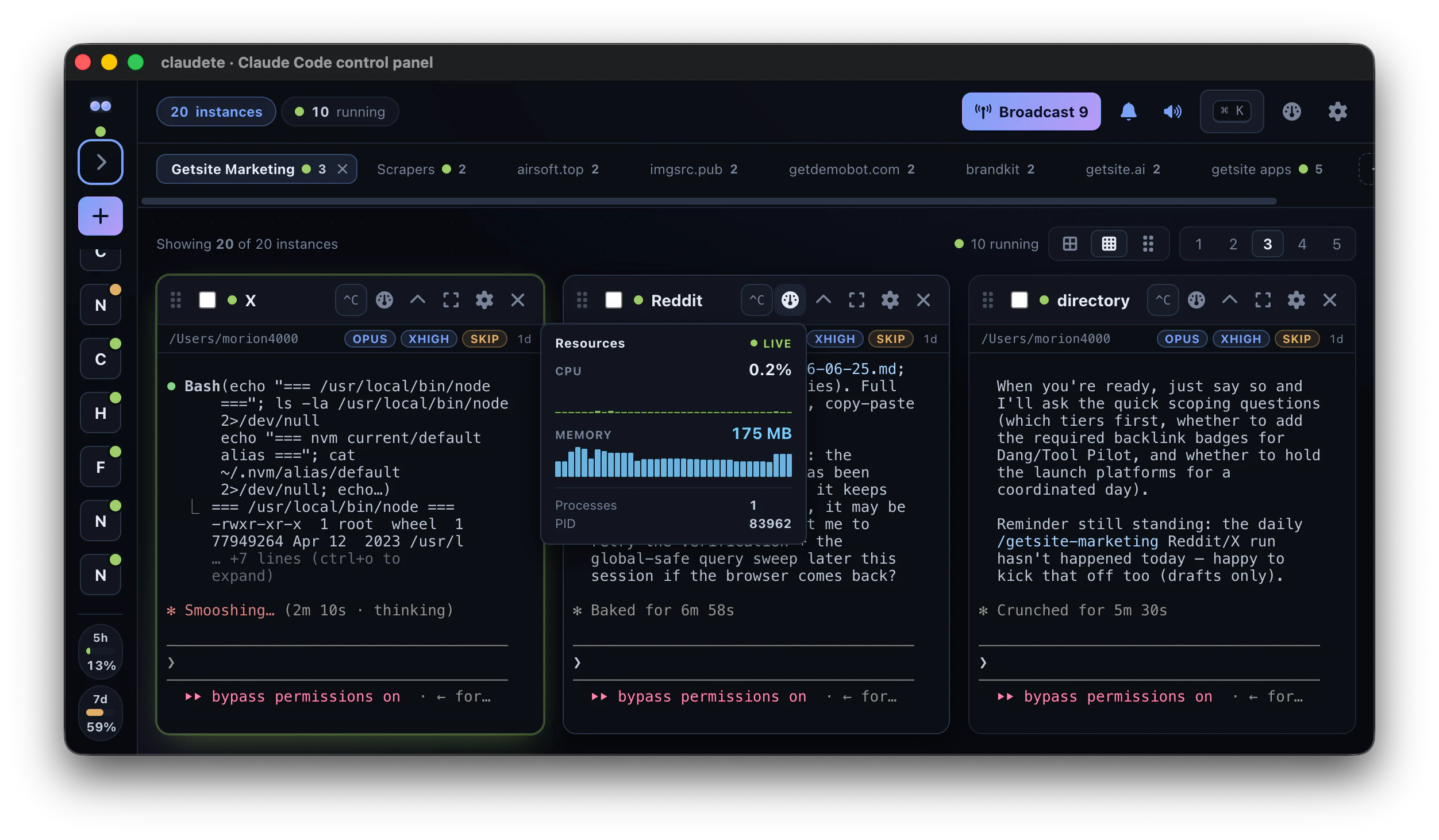Switch to the airsoft.top group tab
The image size is (1439, 840).
tap(557, 169)
